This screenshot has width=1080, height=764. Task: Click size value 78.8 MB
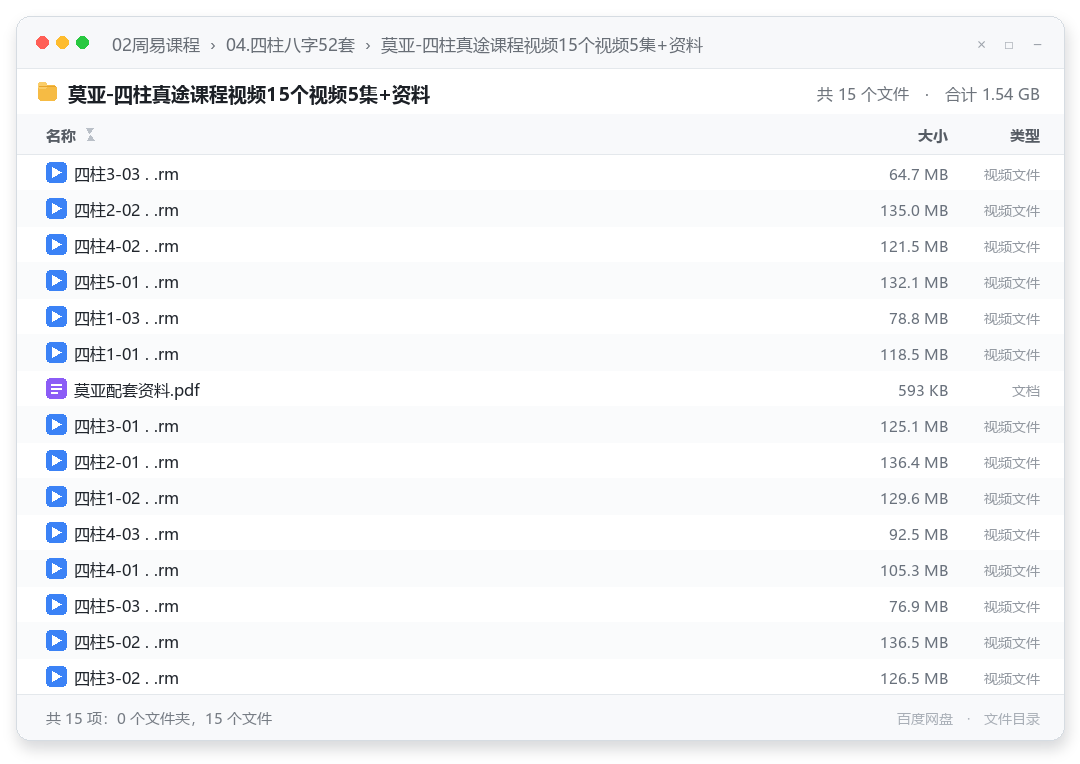[918, 319]
